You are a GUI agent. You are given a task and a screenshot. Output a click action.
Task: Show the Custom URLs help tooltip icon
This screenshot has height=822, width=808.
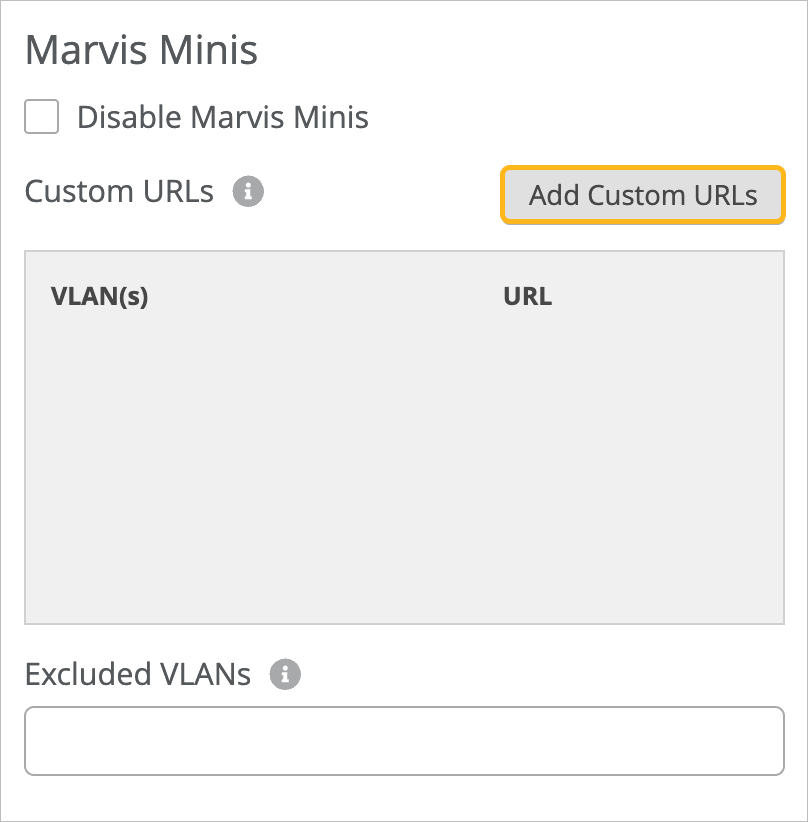coord(248,191)
